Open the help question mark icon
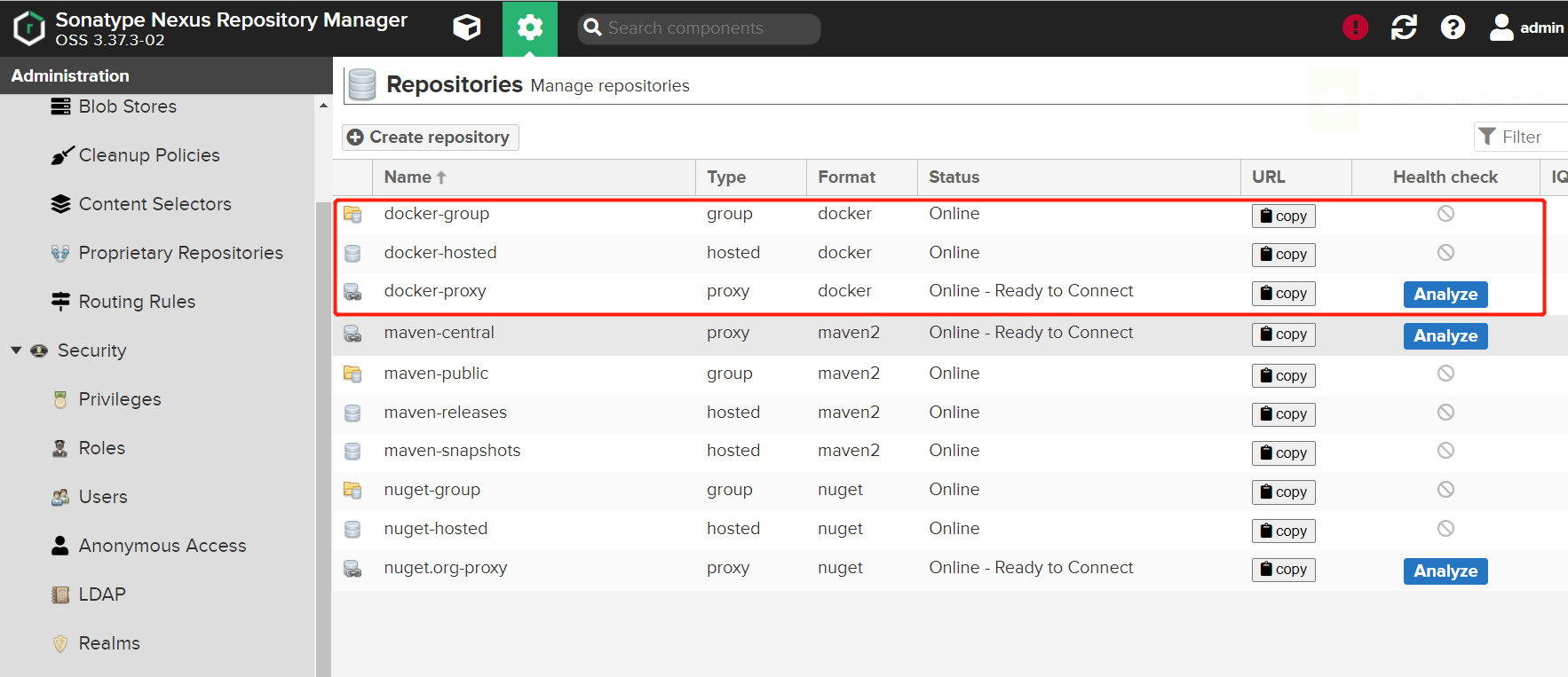Viewport: 1568px width, 677px height. click(x=1453, y=28)
